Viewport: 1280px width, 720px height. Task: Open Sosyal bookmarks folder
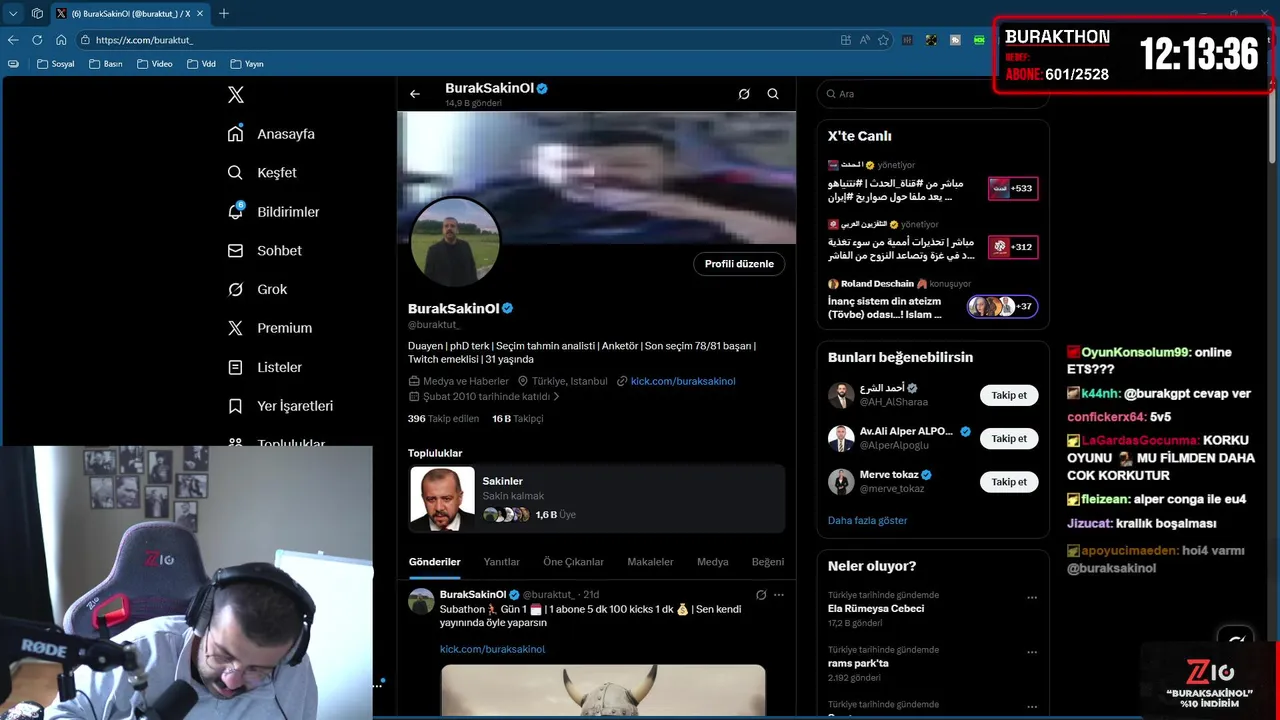click(x=55, y=64)
